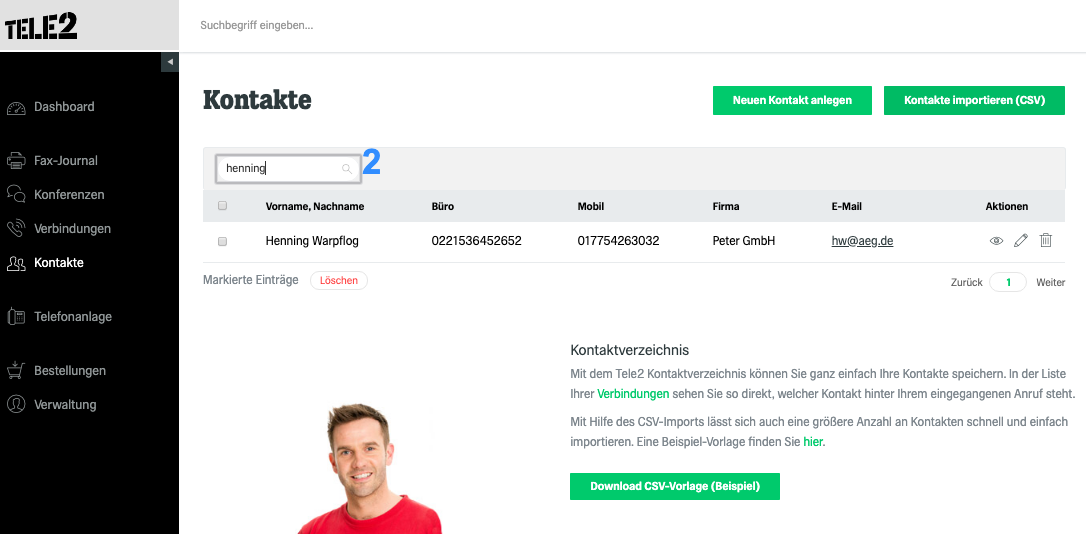Click office number 0221536452652
The width and height of the screenshot is (1086, 534).
[476, 241]
